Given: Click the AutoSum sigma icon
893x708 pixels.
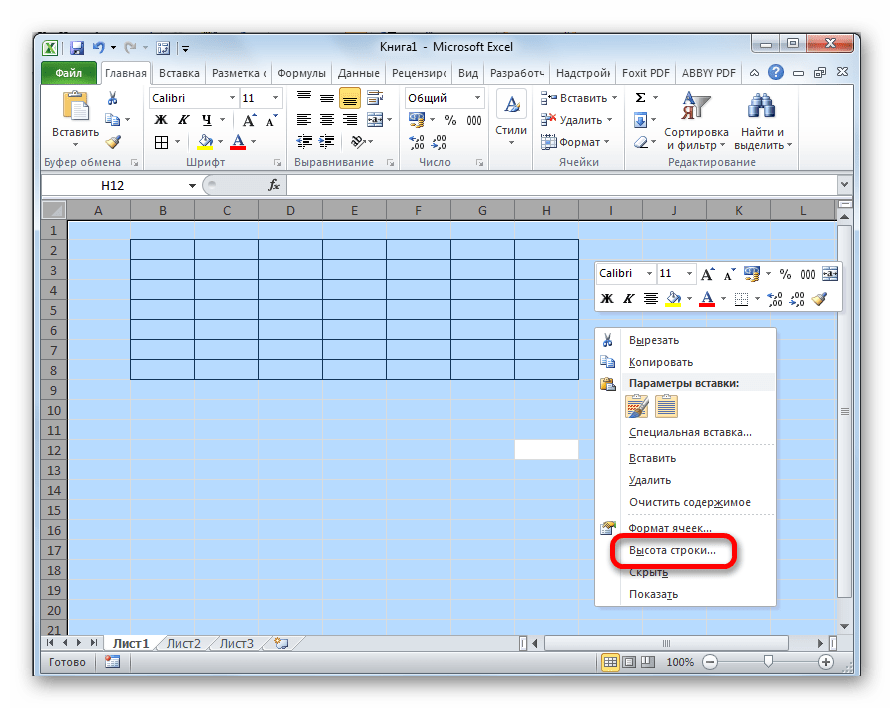Looking at the screenshot, I should point(641,98).
